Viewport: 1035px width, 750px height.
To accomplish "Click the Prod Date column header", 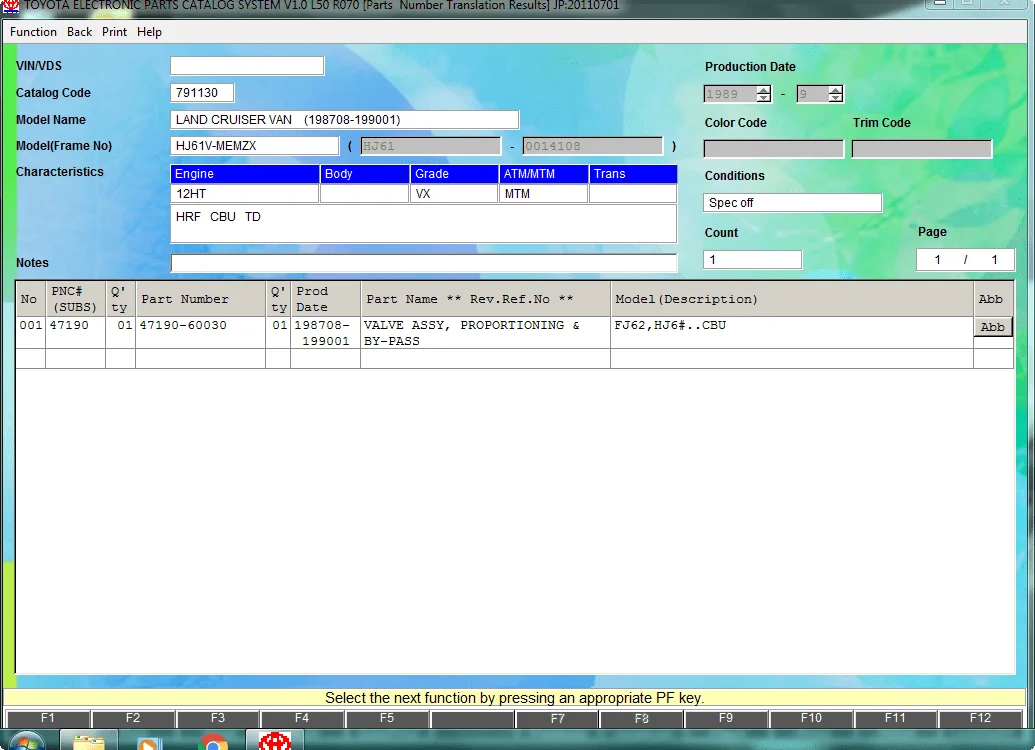I will [x=325, y=299].
